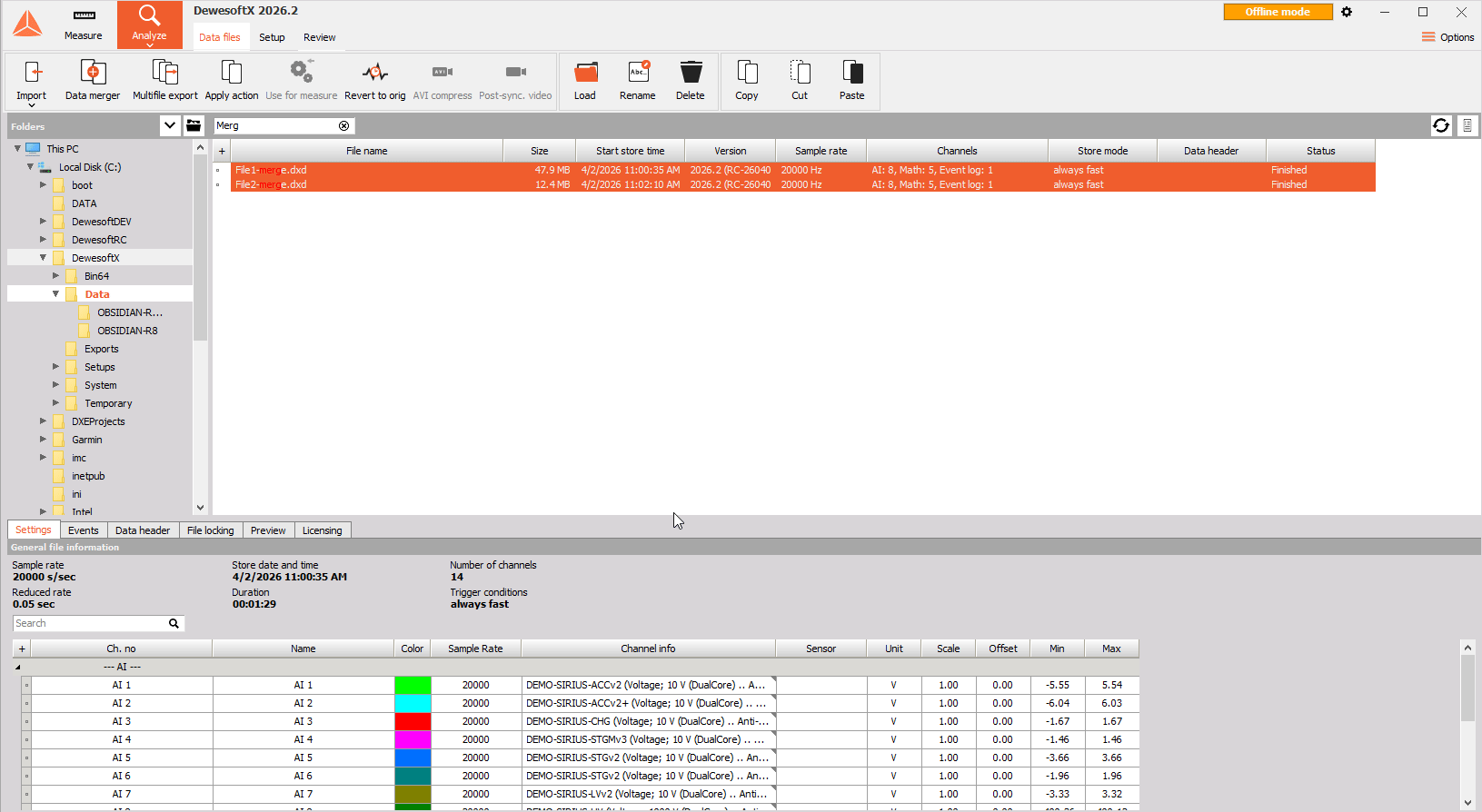Image resolution: width=1482 pixels, height=812 pixels.
Task: Select File2-merge.dxd in file list
Action: point(803,184)
